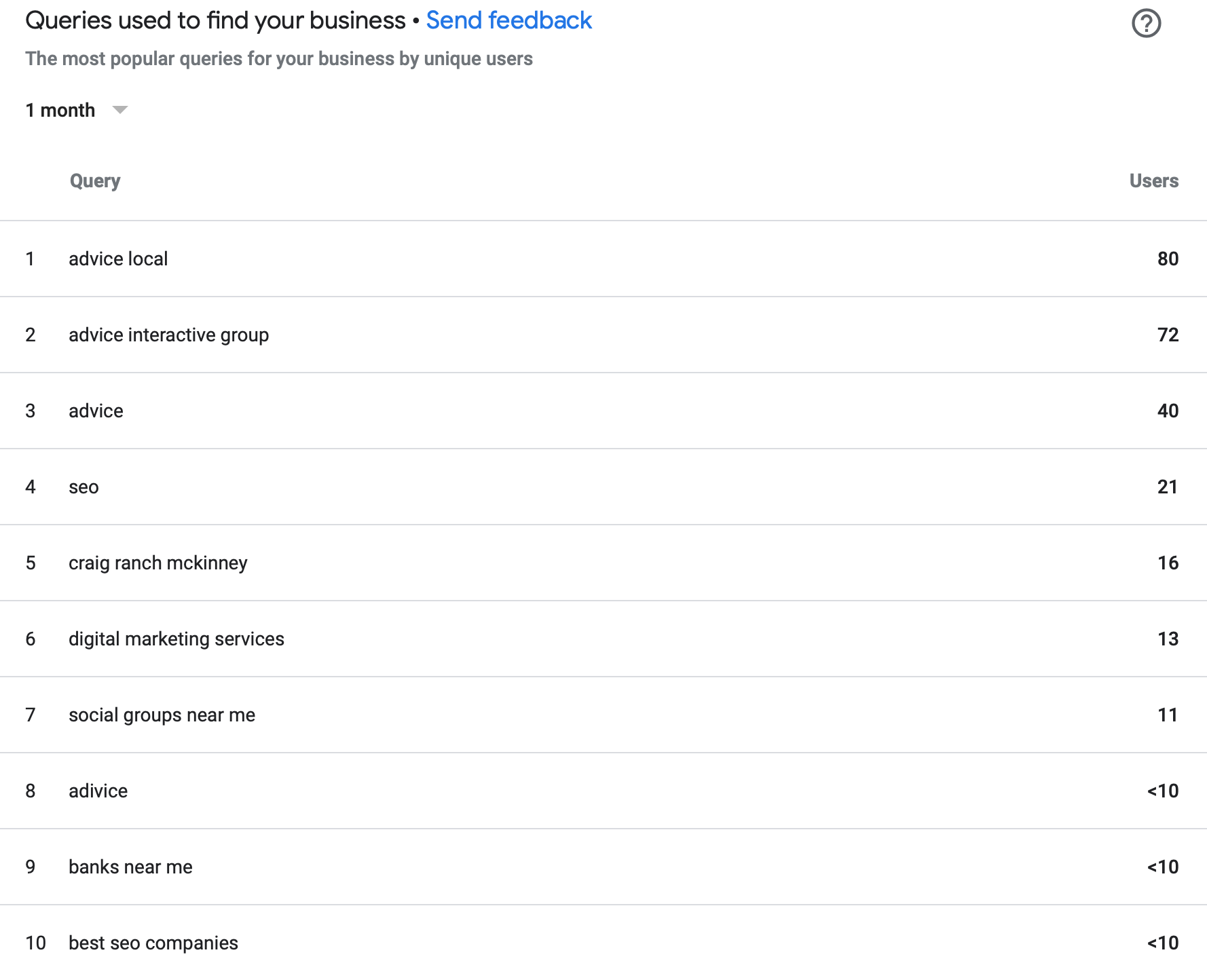Image resolution: width=1207 pixels, height=980 pixels.
Task: Select the 'digital marketing services' query
Action: point(176,639)
